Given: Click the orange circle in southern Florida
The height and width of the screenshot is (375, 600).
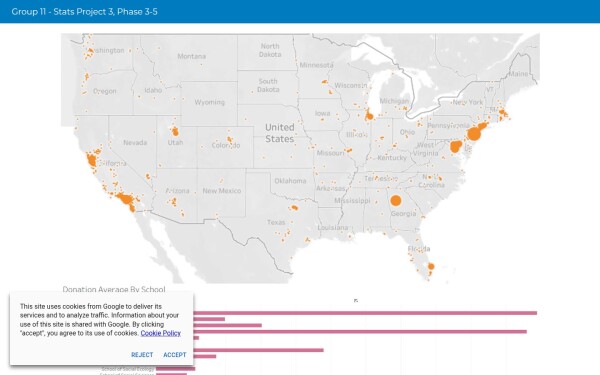Looking at the screenshot, I should 431,266.
